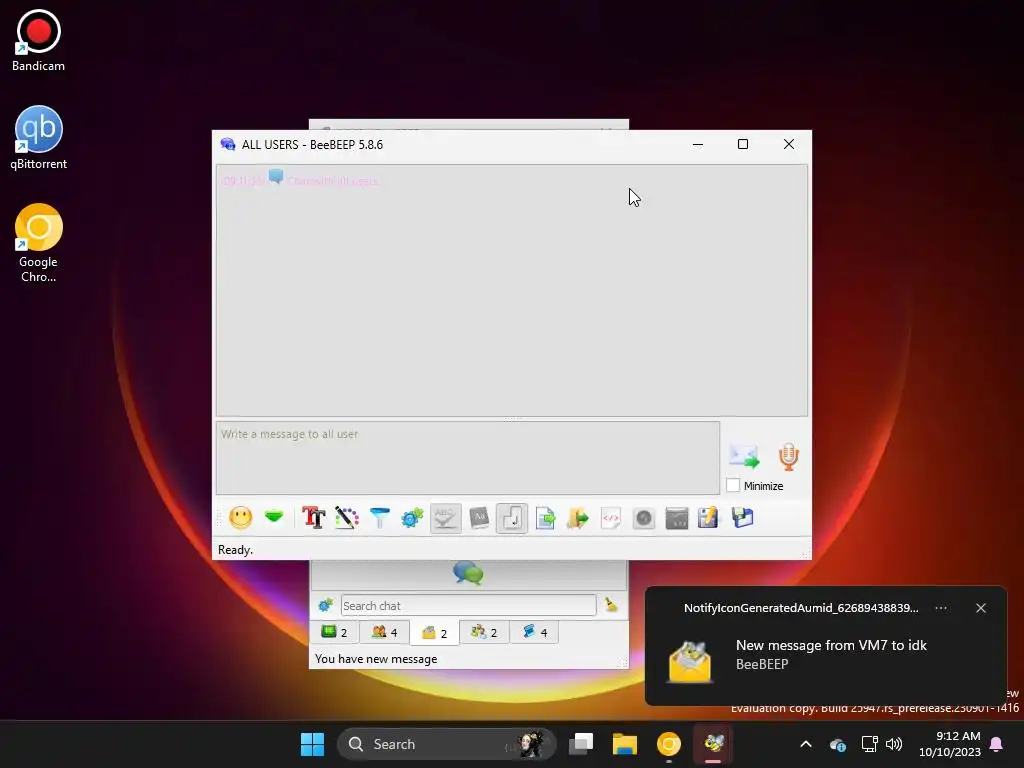Screen dimensions: 1024x768
Task: Open the message filter funnel
Action: [x=379, y=518]
